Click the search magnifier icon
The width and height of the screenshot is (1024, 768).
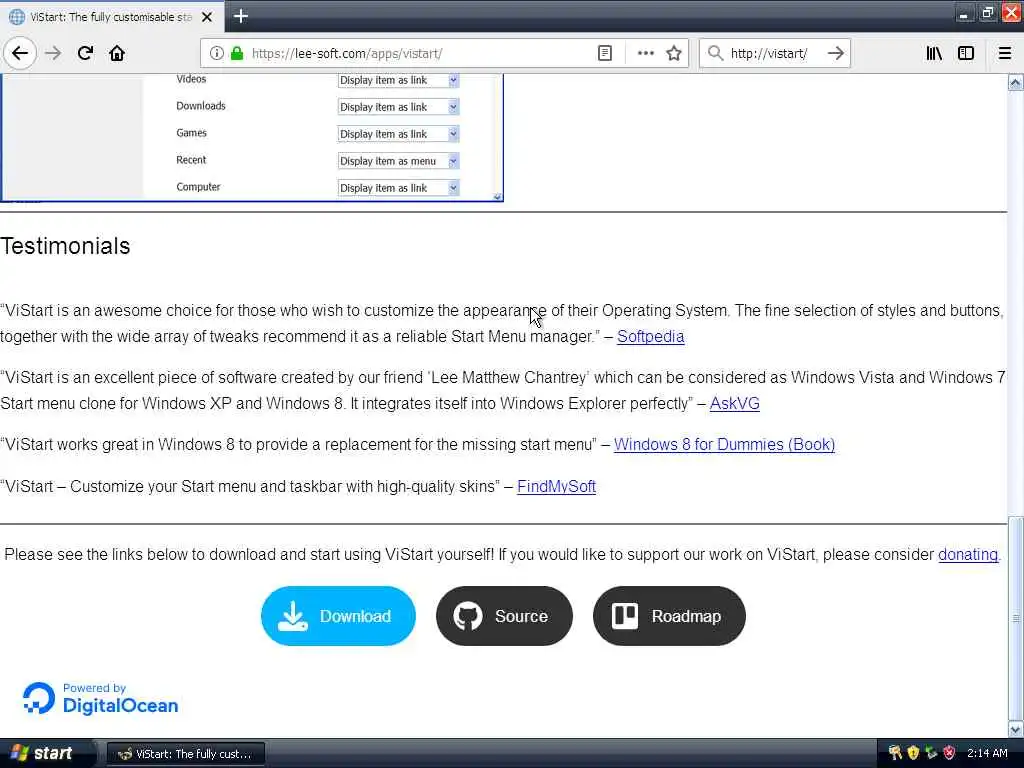point(716,53)
